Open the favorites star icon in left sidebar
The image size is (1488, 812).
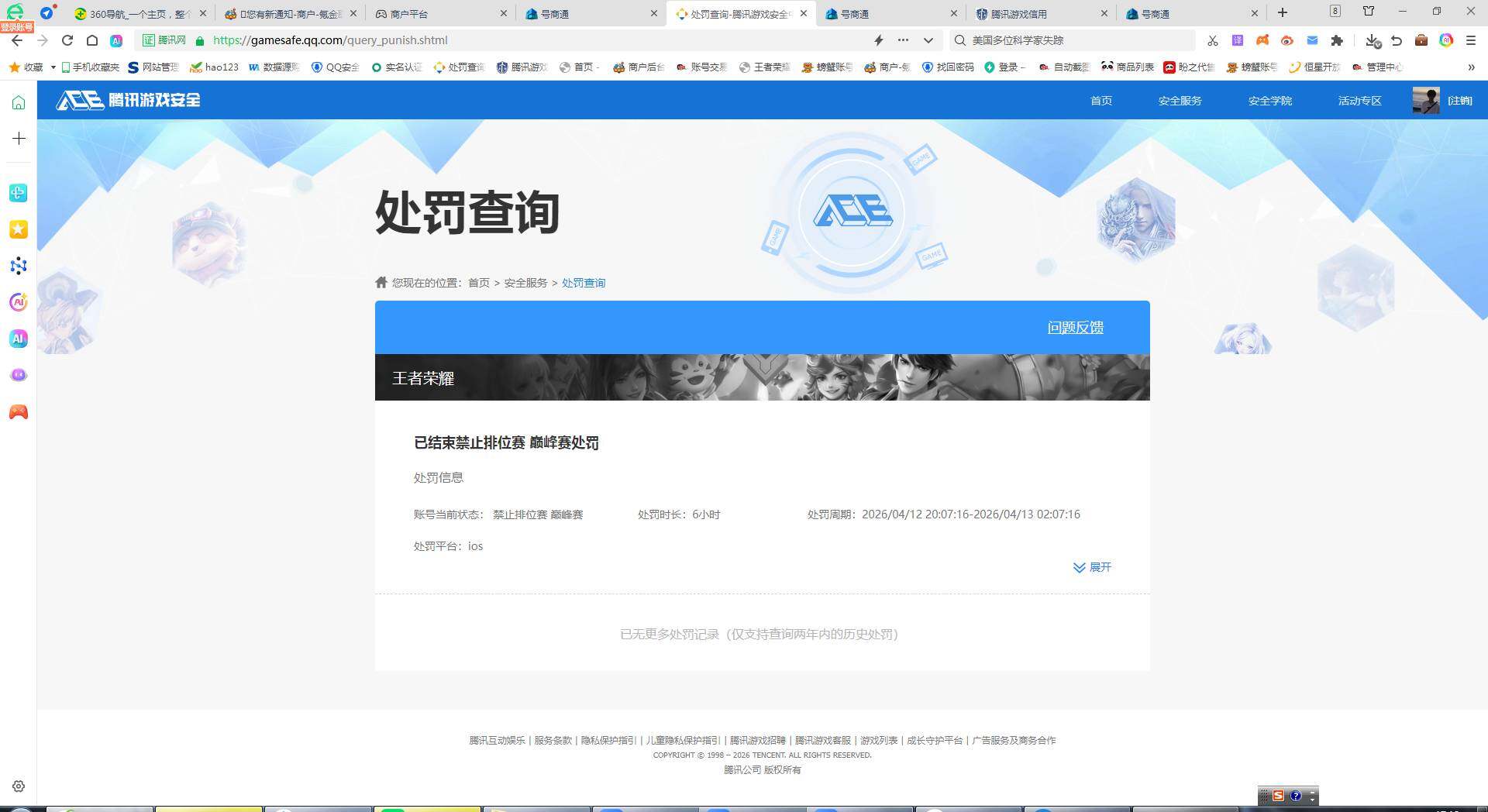(x=19, y=229)
